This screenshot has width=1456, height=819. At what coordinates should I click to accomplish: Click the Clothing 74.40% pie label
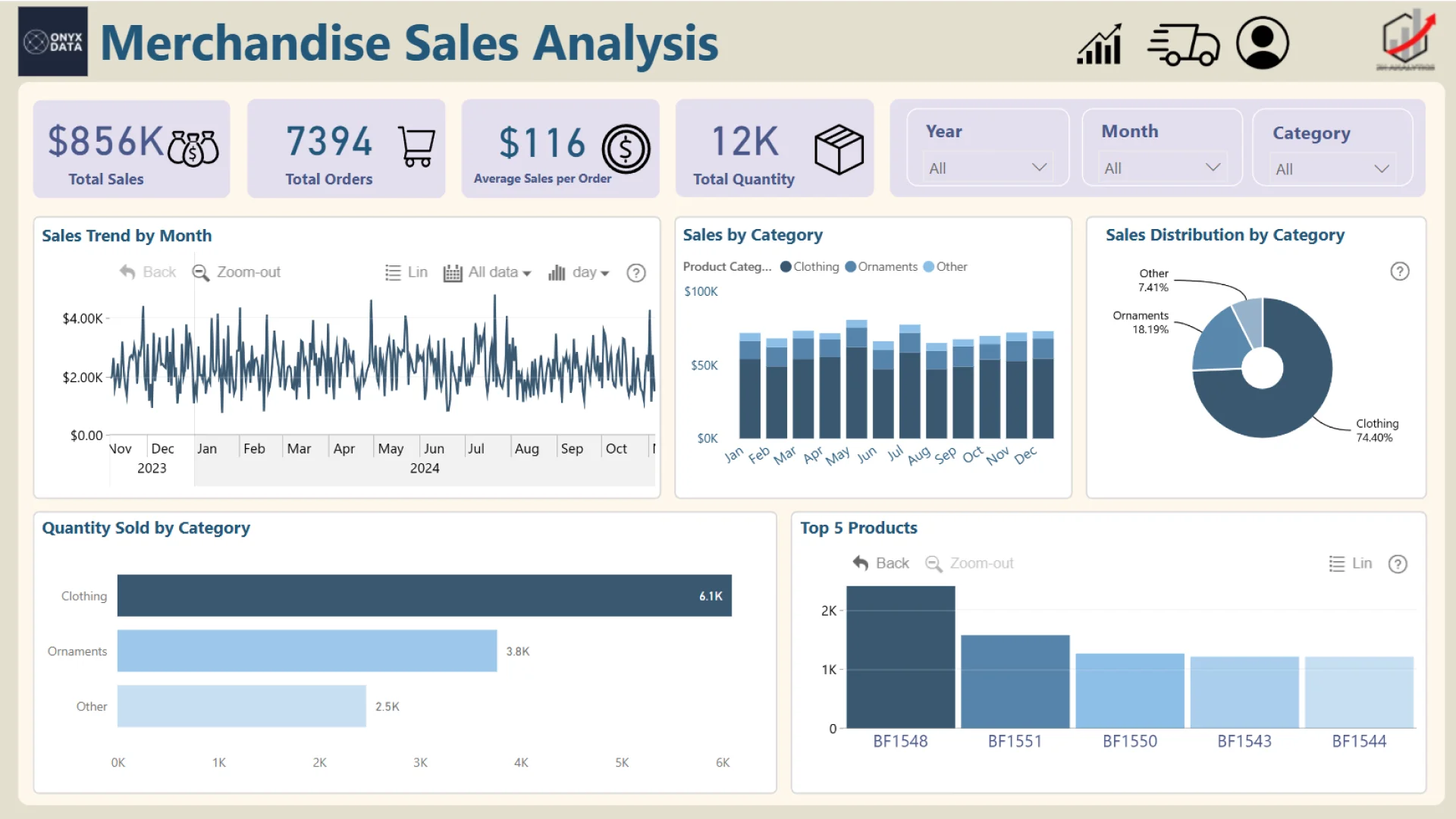1377,430
